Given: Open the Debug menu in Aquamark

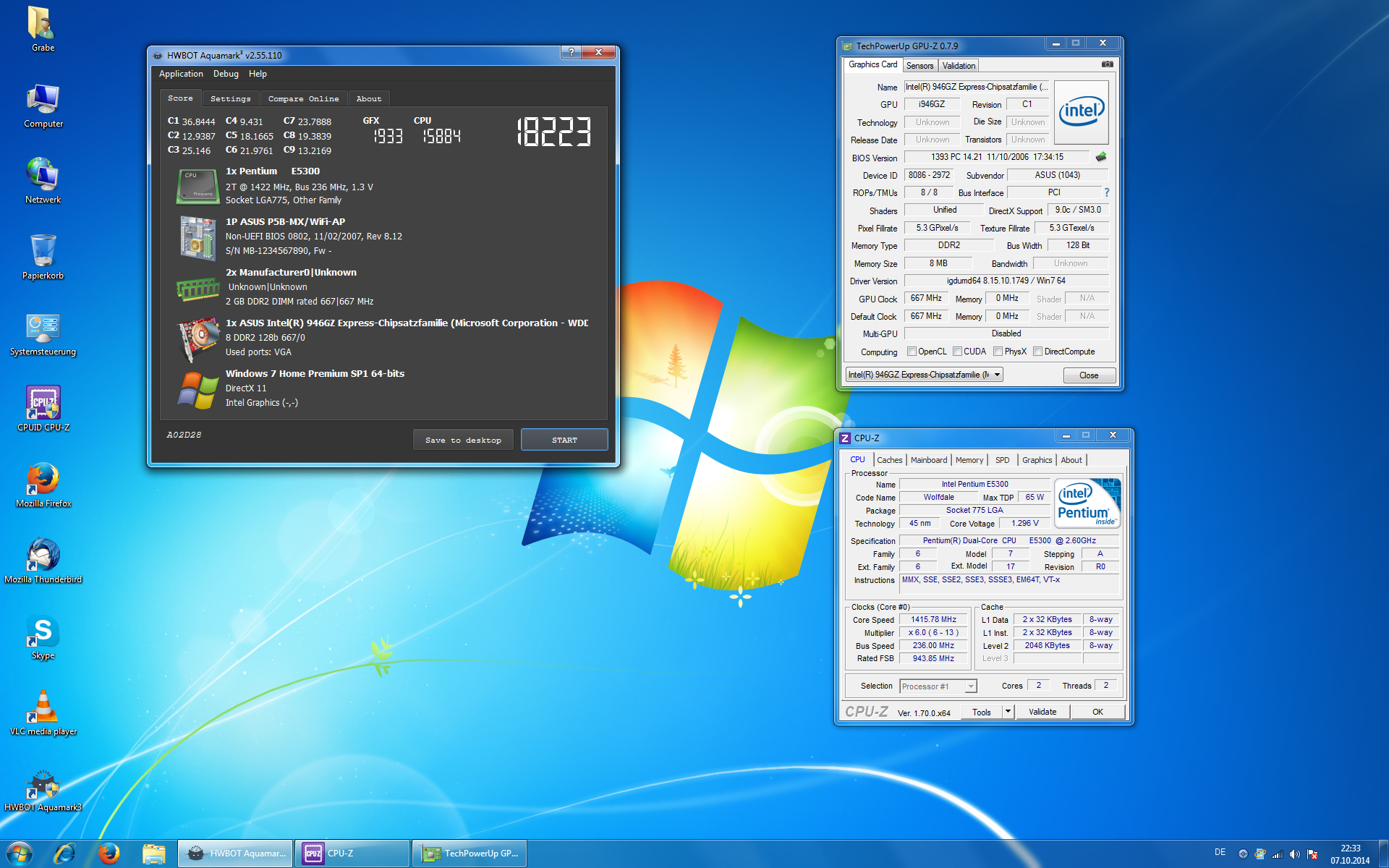Looking at the screenshot, I should 226,74.
